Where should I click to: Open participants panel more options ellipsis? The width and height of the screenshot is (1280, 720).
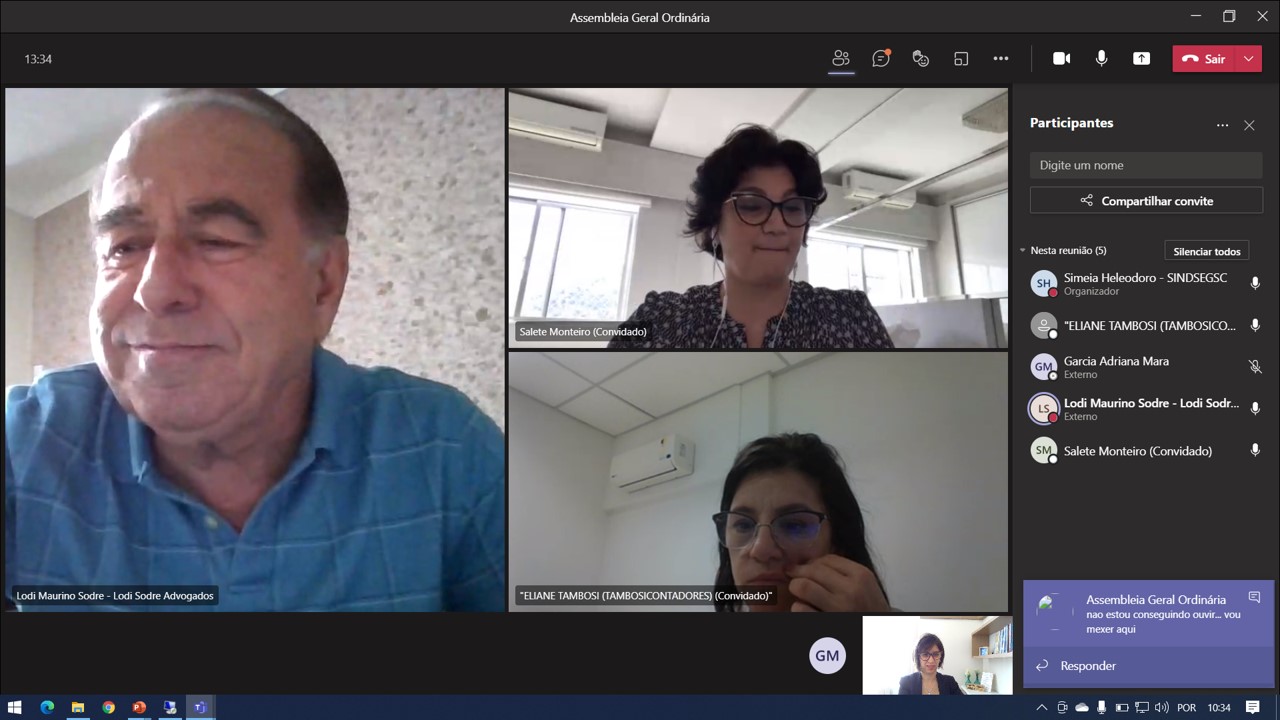point(1222,125)
